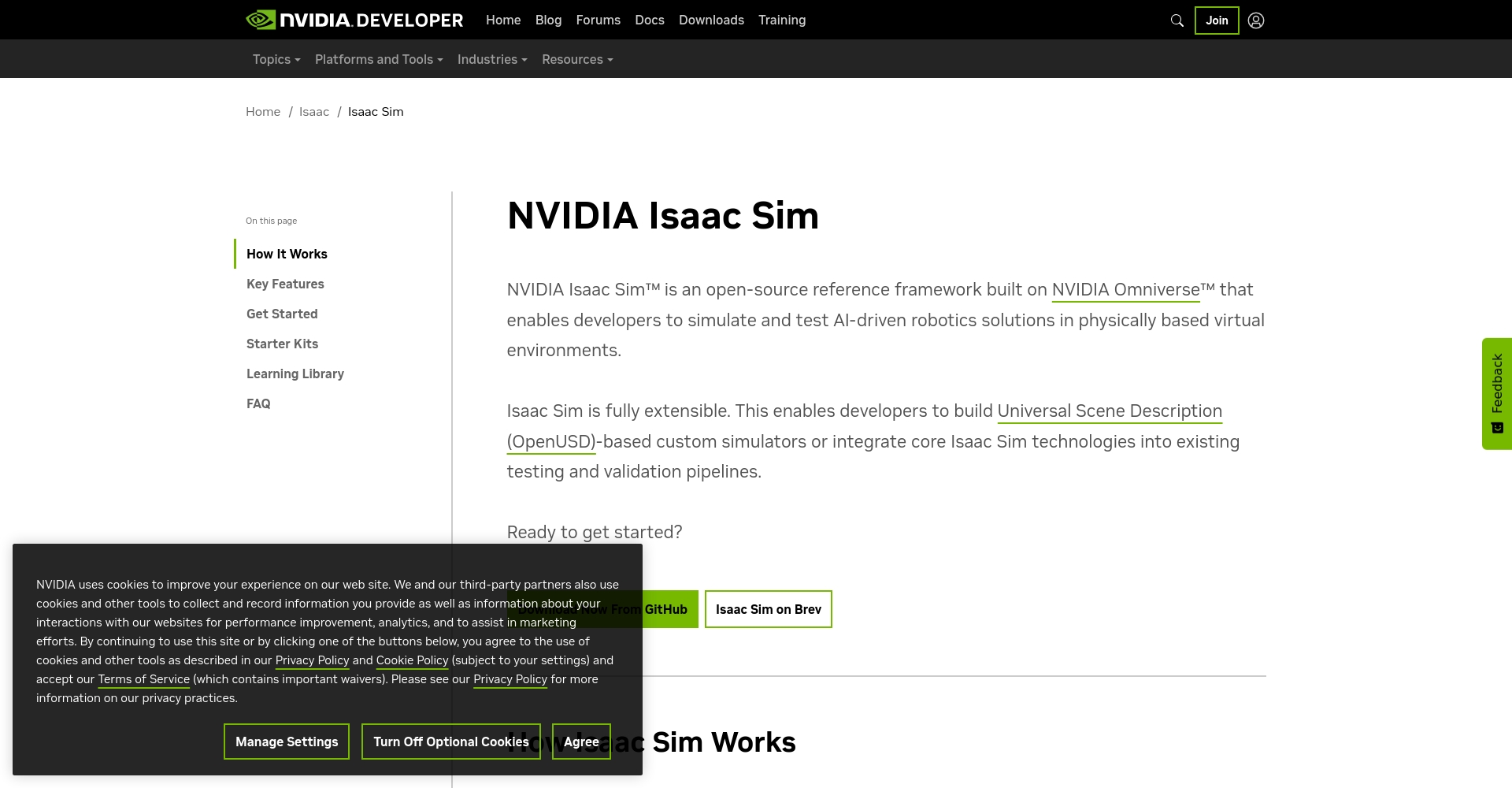The image size is (1512, 788).
Task: Open the green Feedback side tab
Action: click(1496, 393)
